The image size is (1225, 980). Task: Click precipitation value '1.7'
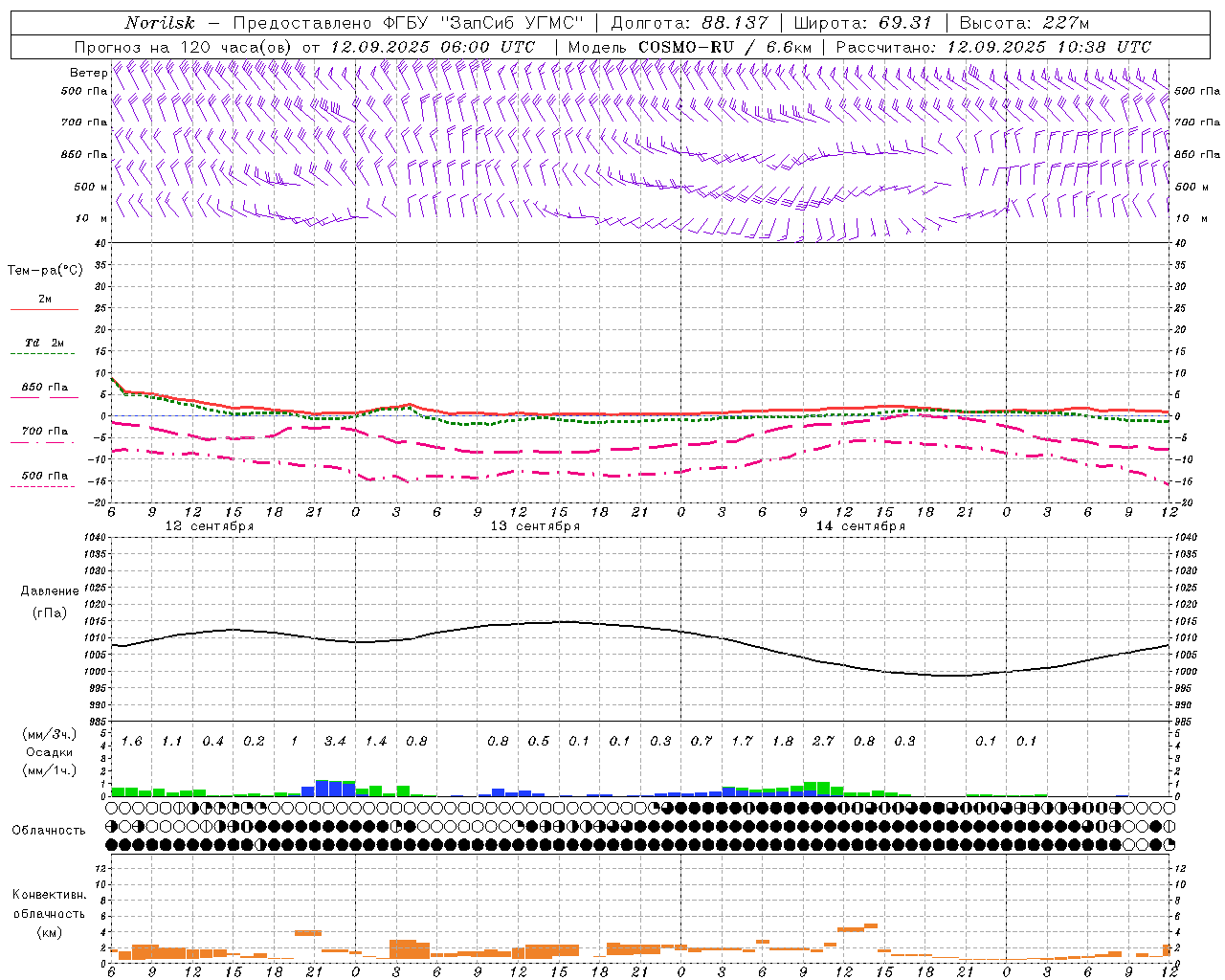coord(742,742)
